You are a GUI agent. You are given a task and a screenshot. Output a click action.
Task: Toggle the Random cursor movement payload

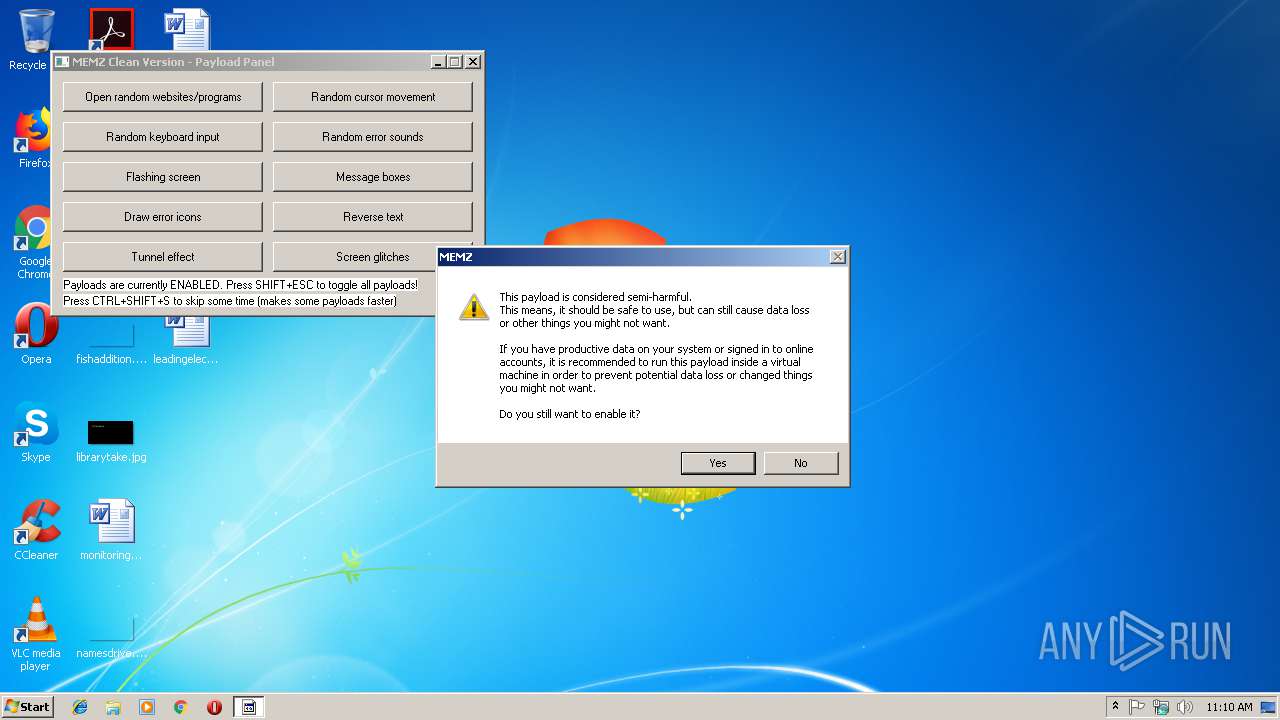pos(373,97)
